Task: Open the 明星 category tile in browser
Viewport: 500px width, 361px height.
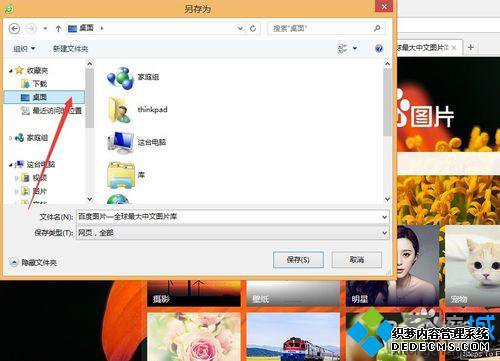Action: click(x=393, y=266)
